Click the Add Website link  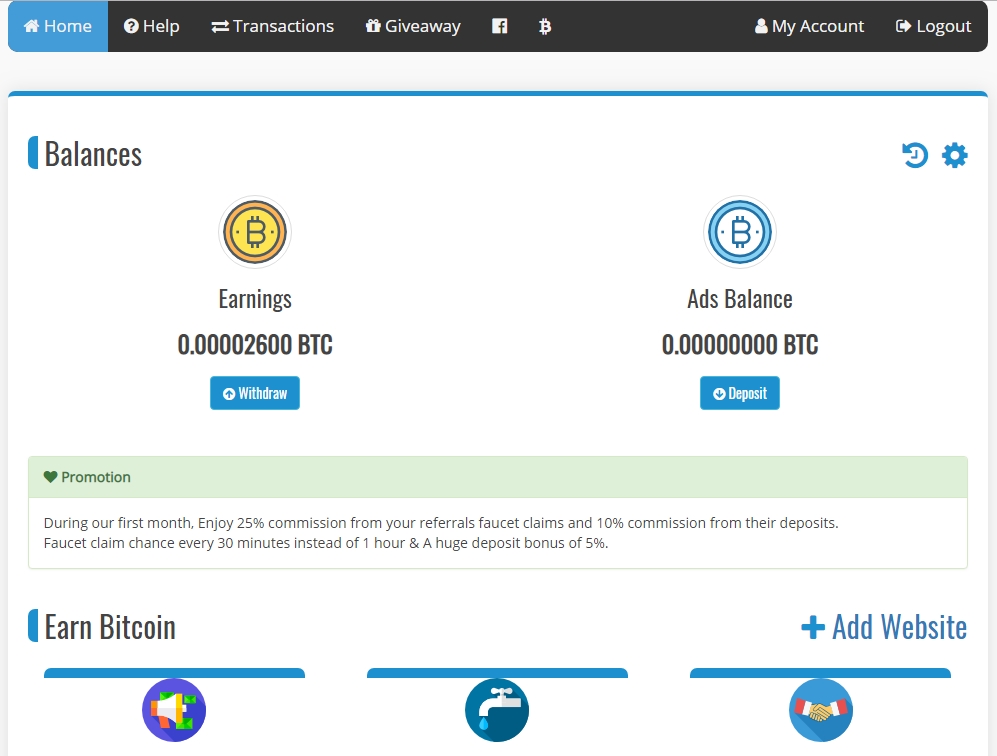coord(884,627)
